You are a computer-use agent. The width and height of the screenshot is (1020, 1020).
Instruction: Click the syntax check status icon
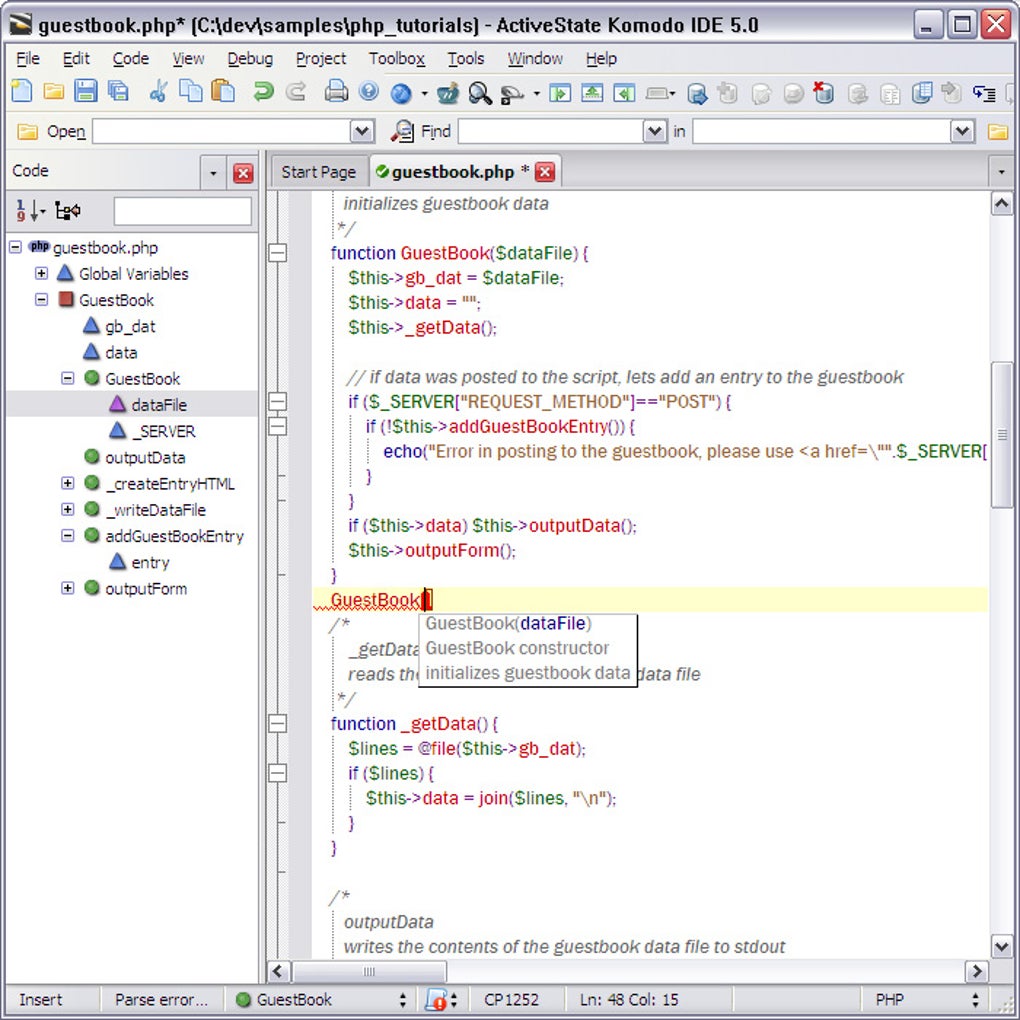tap(436, 999)
